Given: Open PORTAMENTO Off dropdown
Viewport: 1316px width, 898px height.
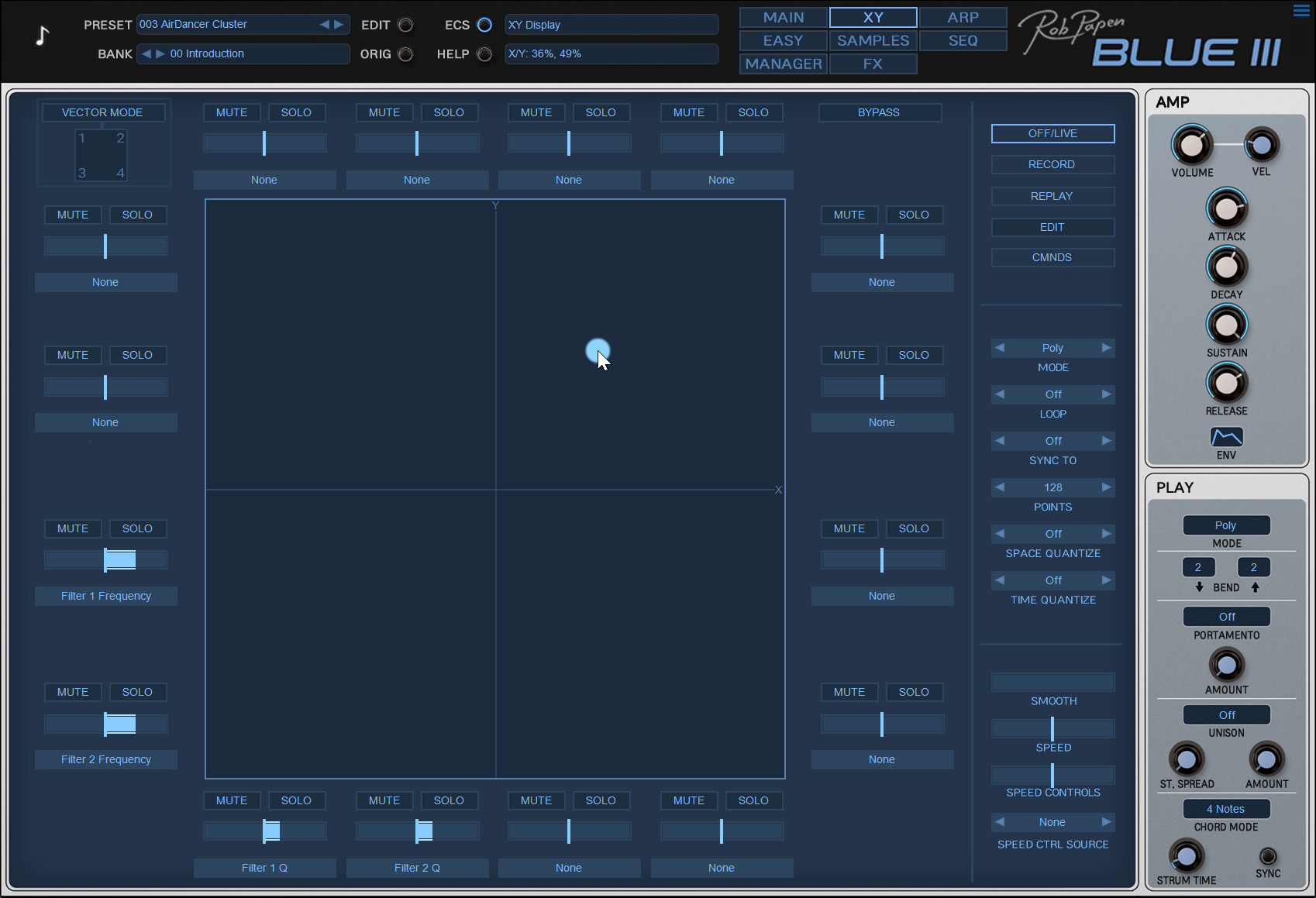Looking at the screenshot, I should point(1226,617).
